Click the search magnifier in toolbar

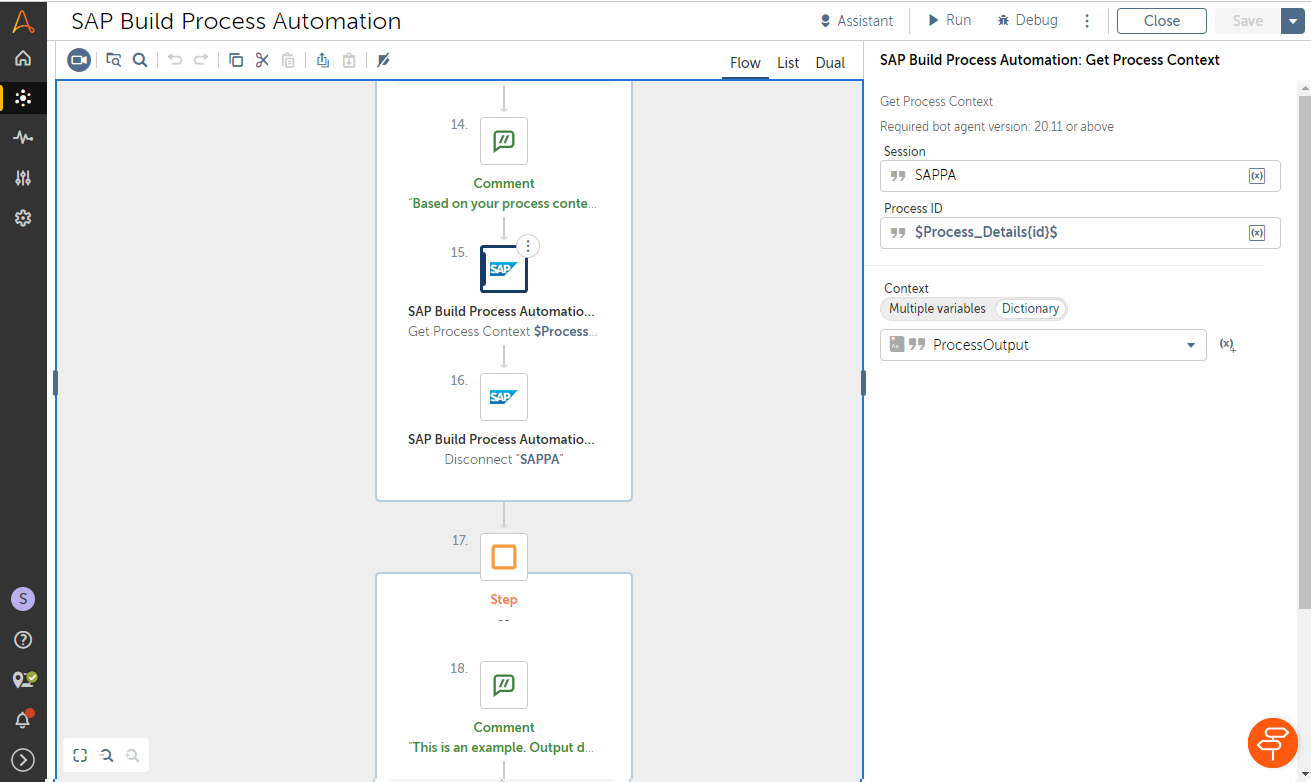pyautogui.click(x=140, y=60)
